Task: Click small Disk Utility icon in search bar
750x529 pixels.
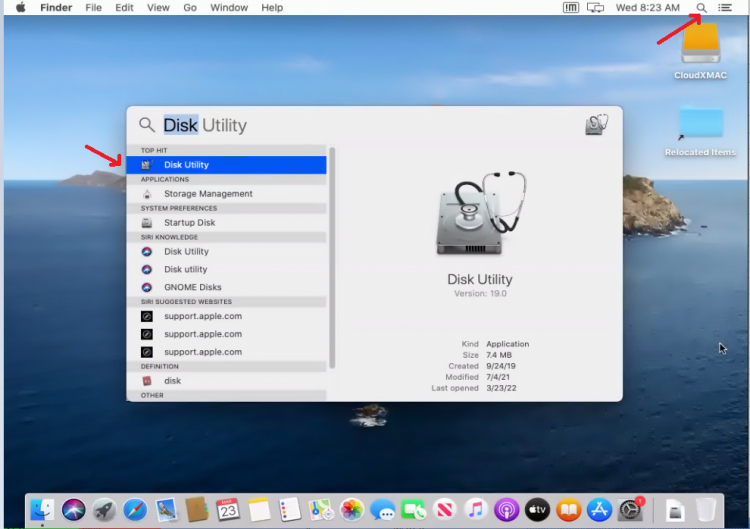Action: coord(596,124)
